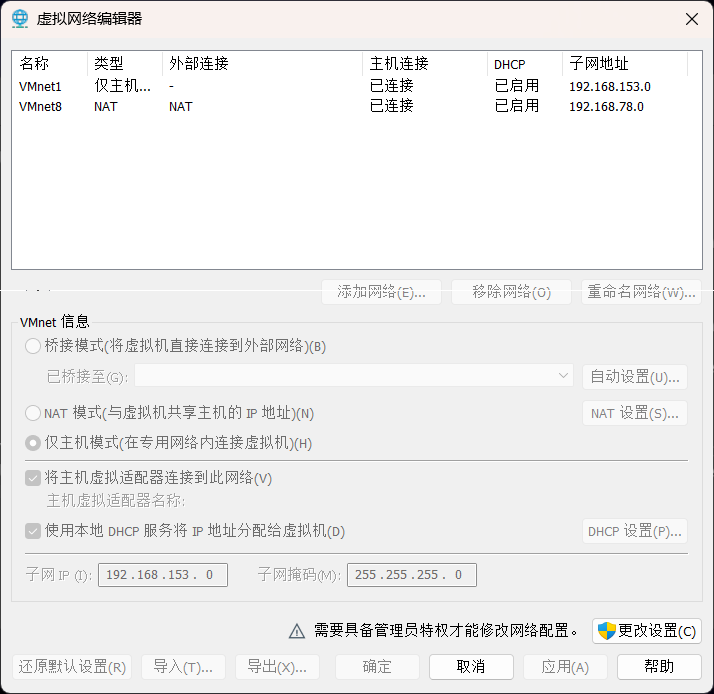Toggle 将主机虚拟适配器连接到此网络 checkbox

pyautogui.click(x=33, y=478)
